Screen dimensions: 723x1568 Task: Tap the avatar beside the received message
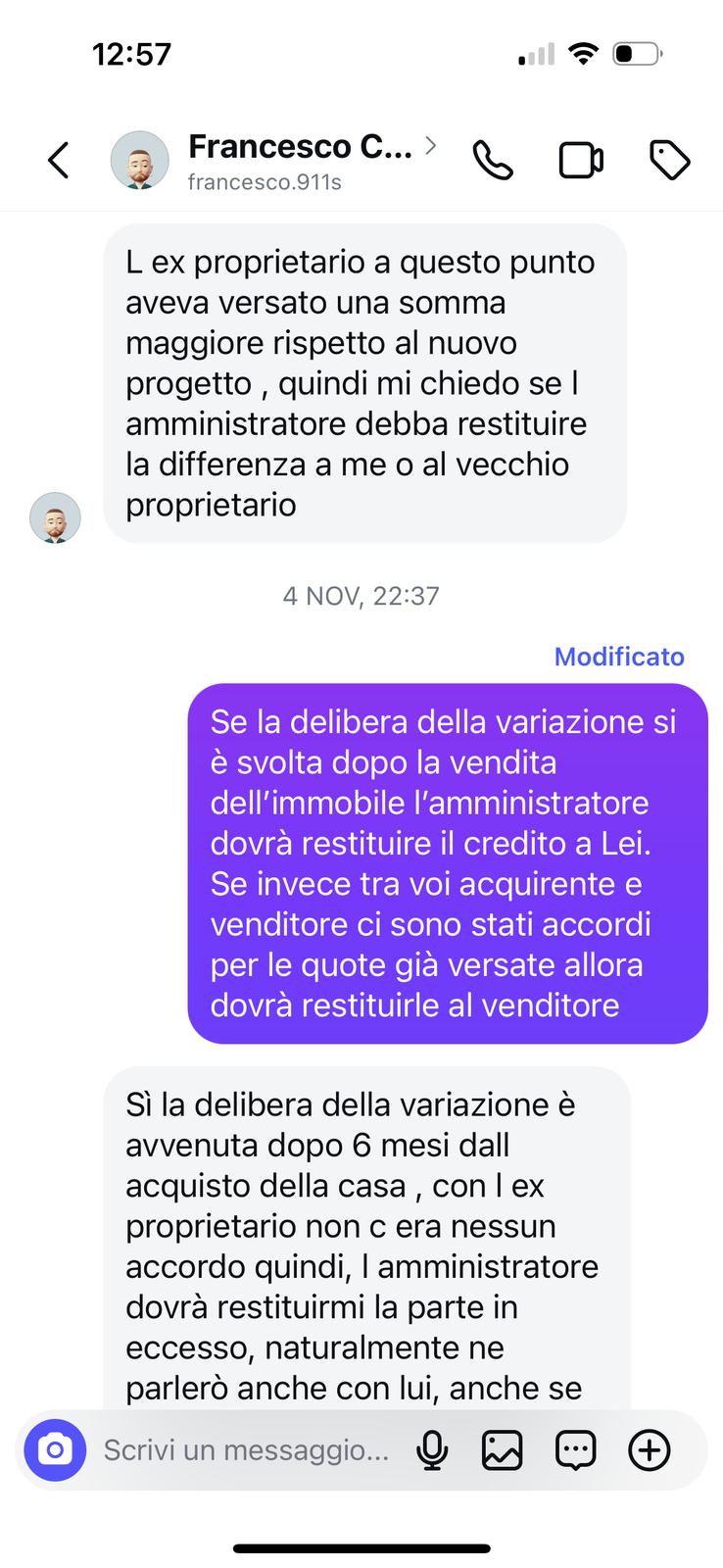click(x=55, y=517)
